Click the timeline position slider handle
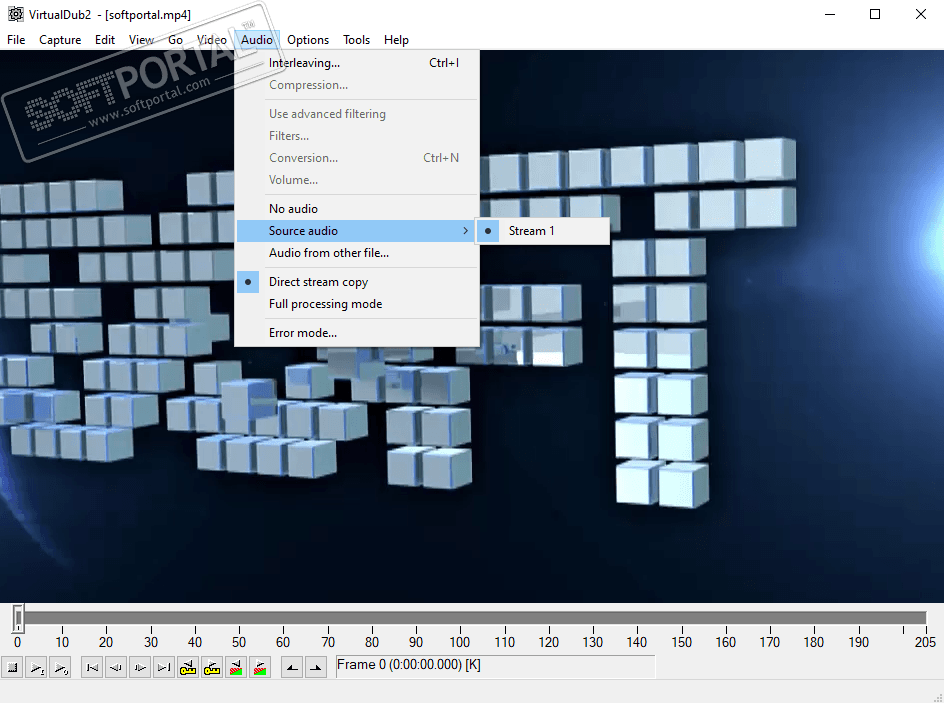Image resolution: width=944 pixels, height=703 pixels. point(18,618)
